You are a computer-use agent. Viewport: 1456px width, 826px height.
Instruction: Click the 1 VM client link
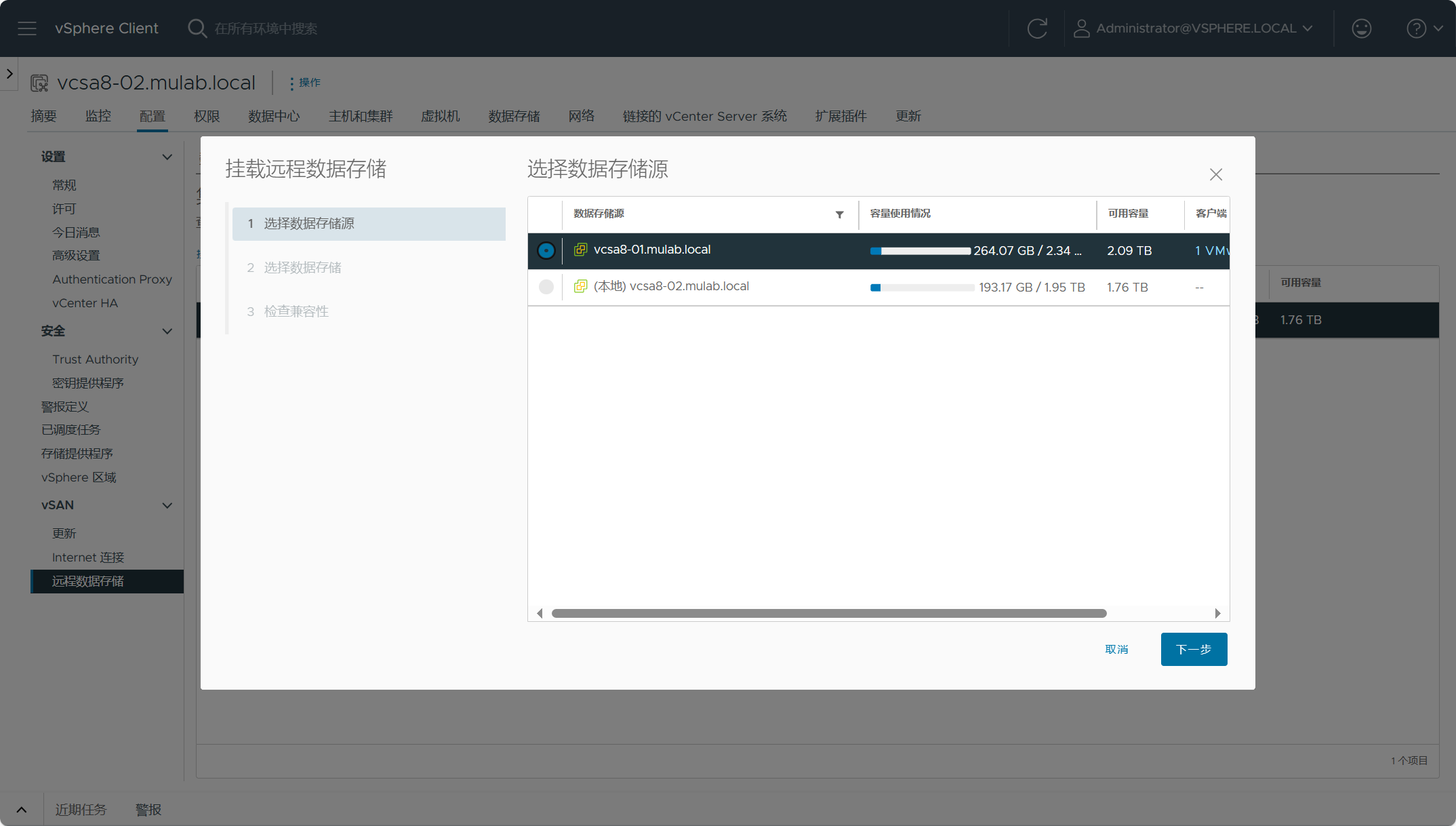pos(1211,250)
